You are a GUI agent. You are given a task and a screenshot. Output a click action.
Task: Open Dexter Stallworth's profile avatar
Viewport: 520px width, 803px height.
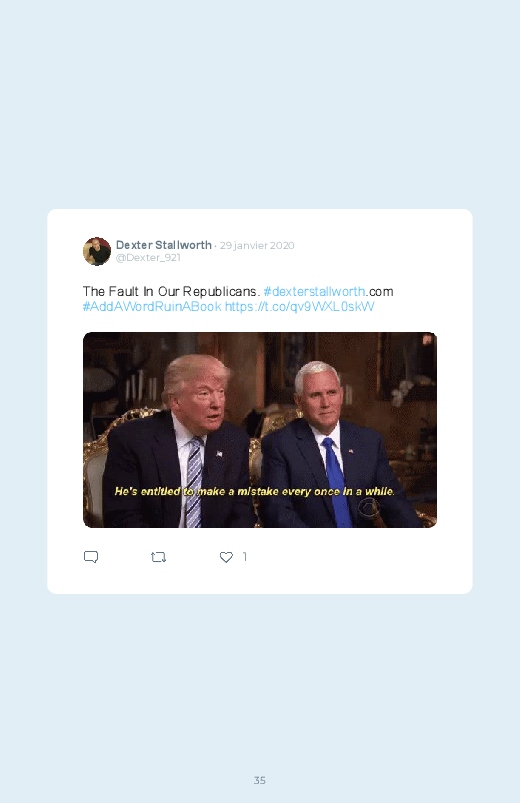point(97,251)
